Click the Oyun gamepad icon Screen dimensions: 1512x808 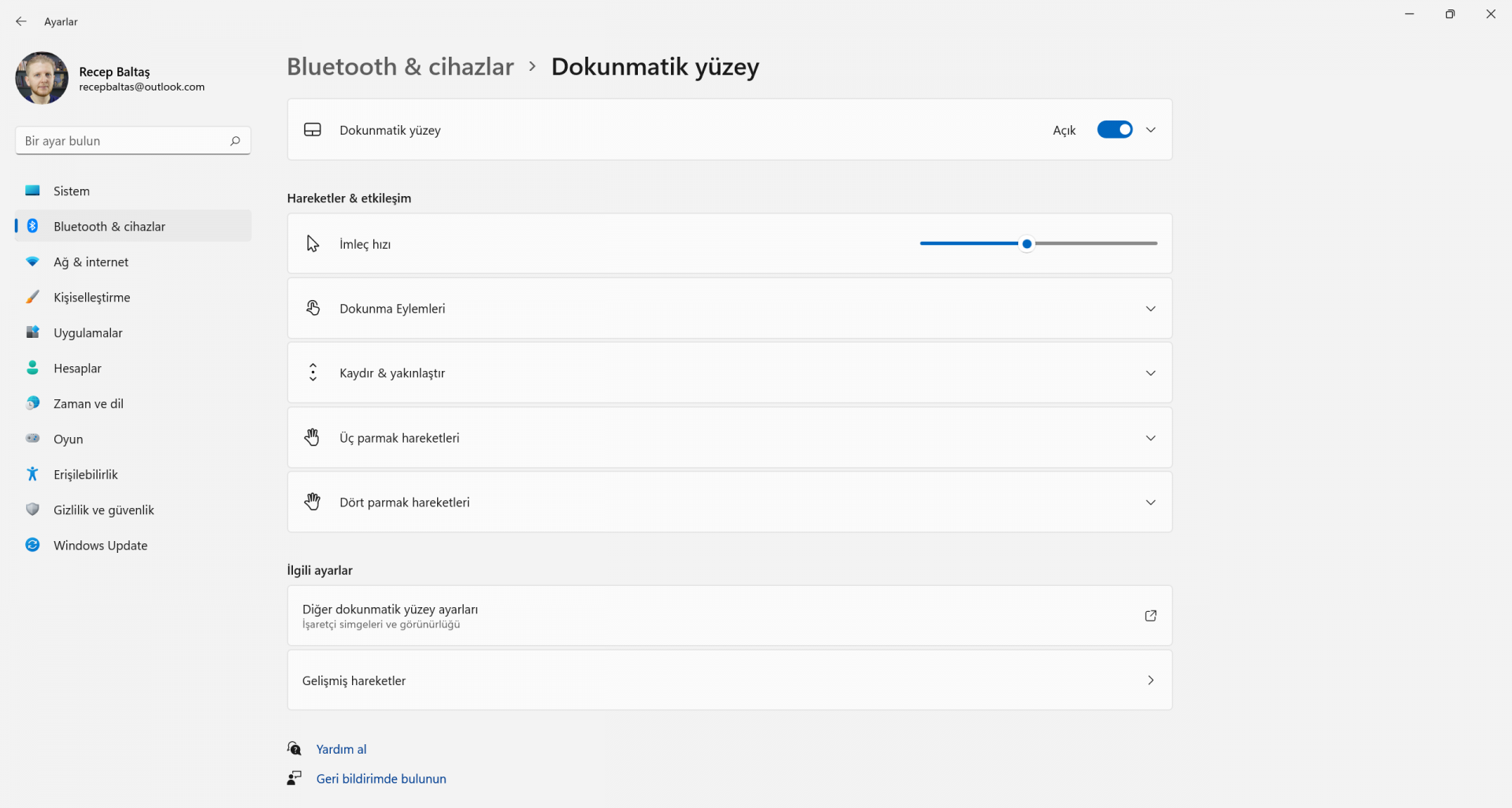click(32, 439)
